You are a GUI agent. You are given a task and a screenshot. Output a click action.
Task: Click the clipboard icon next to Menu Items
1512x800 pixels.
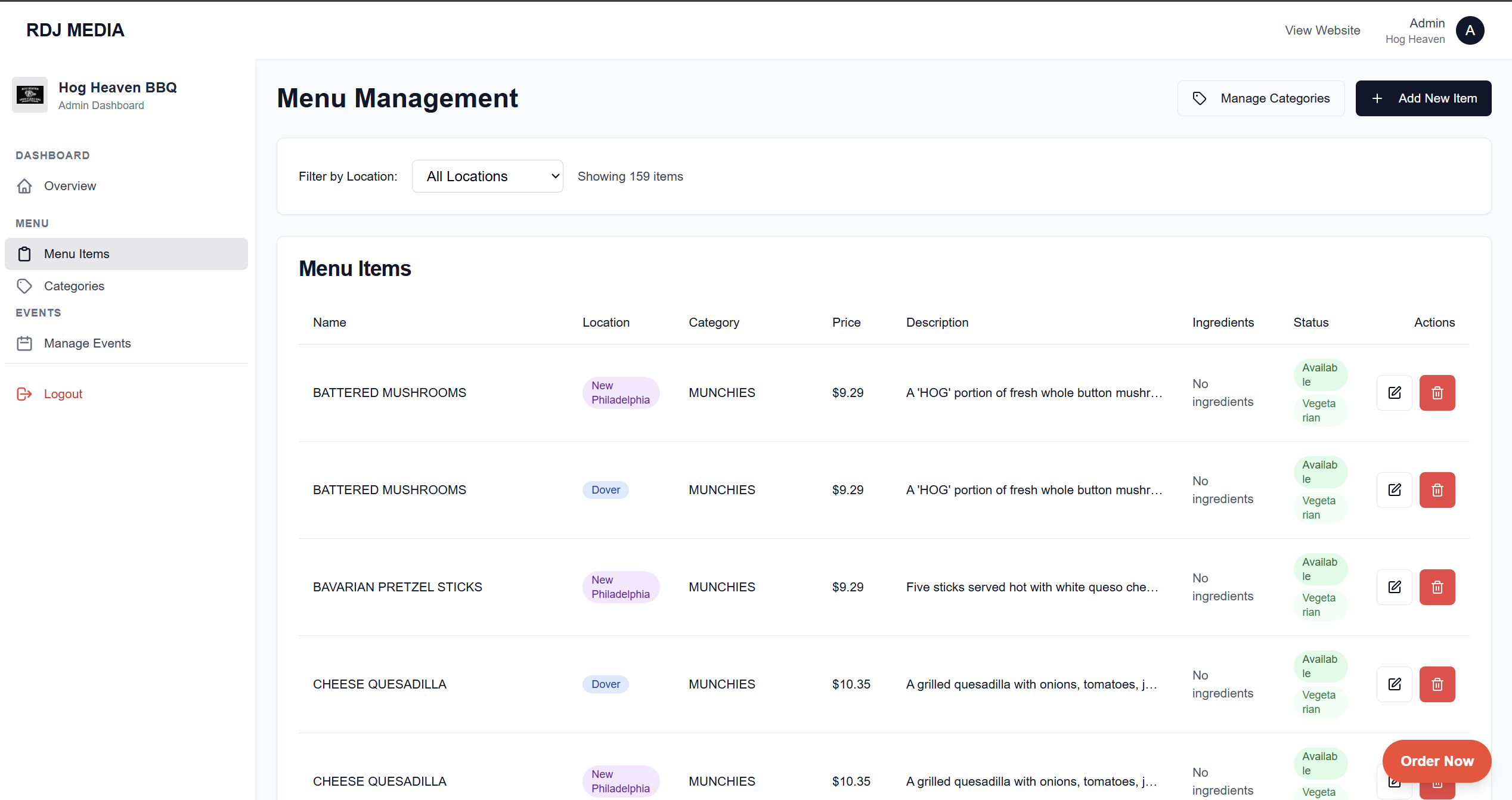(24, 253)
